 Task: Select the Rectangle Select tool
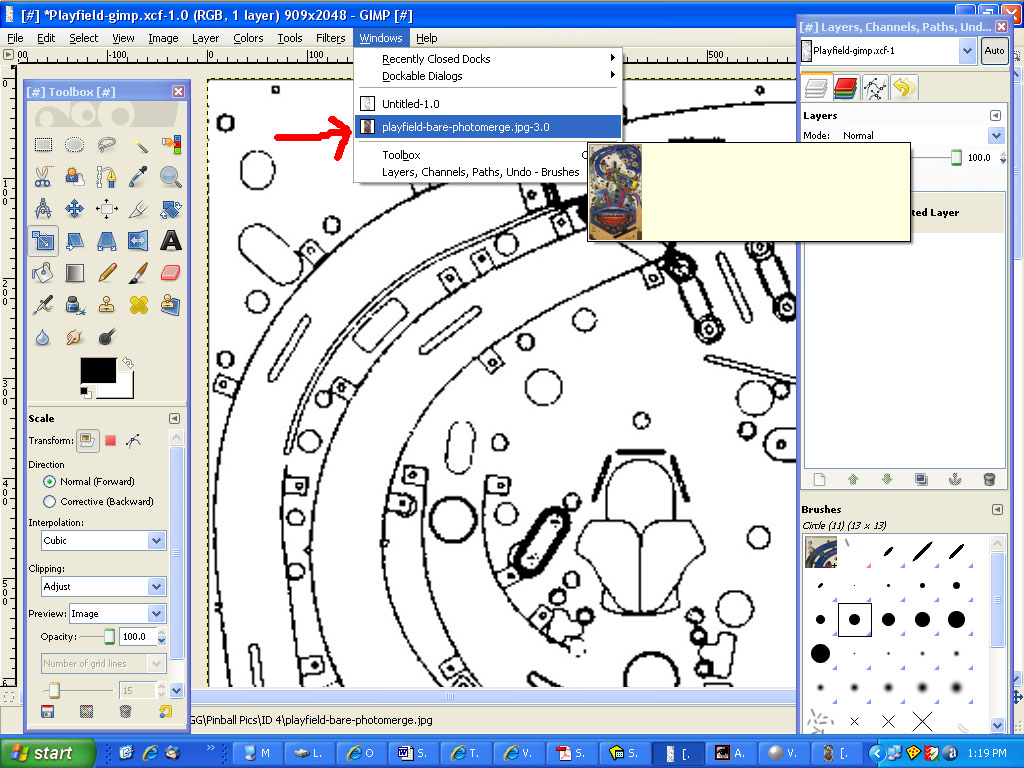[43, 146]
